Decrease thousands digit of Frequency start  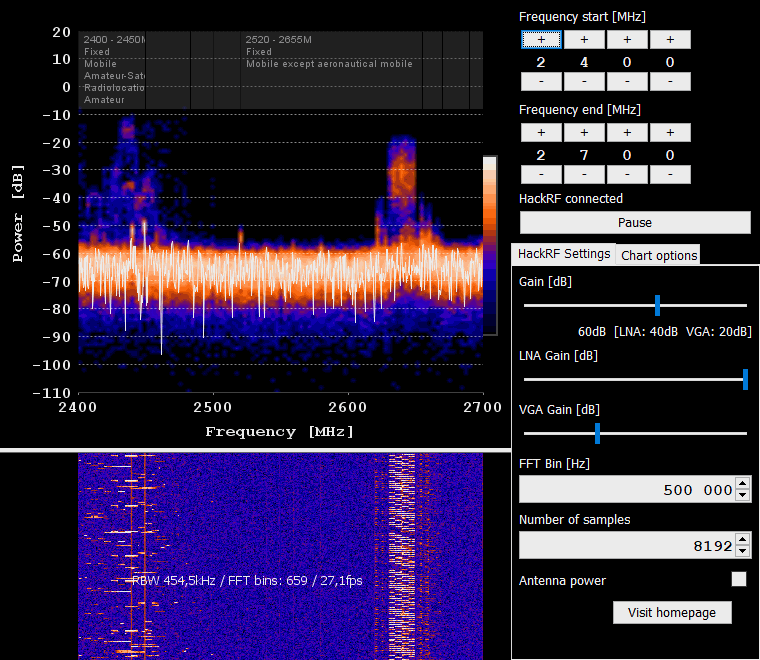541,81
